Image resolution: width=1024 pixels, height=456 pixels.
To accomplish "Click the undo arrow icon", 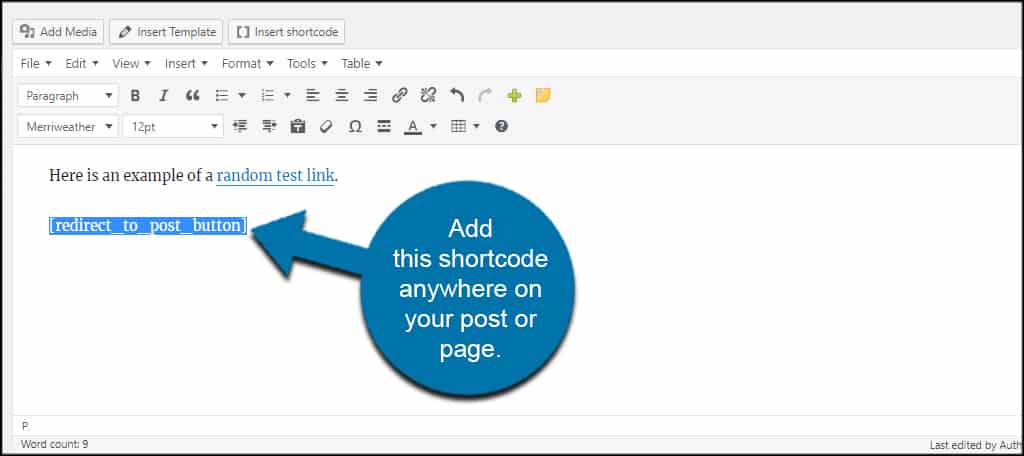I will [x=456, y=95].
